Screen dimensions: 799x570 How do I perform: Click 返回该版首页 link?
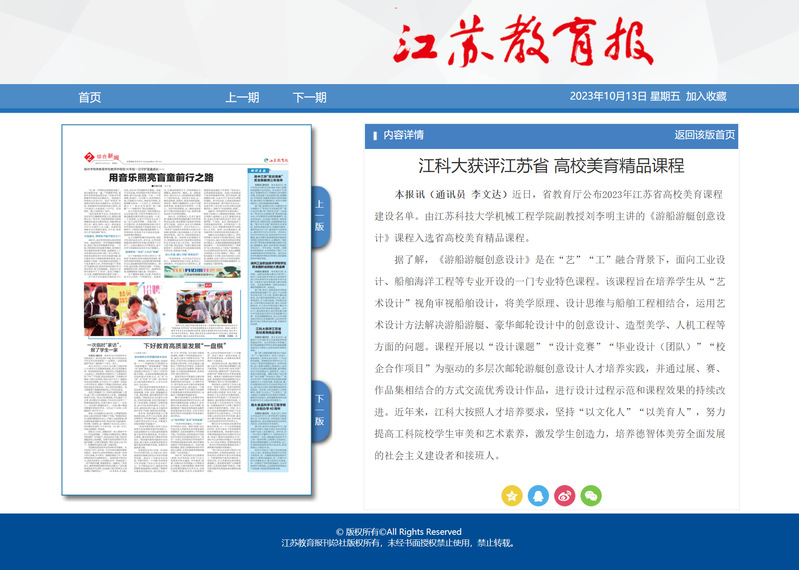[x=704, y=135]
